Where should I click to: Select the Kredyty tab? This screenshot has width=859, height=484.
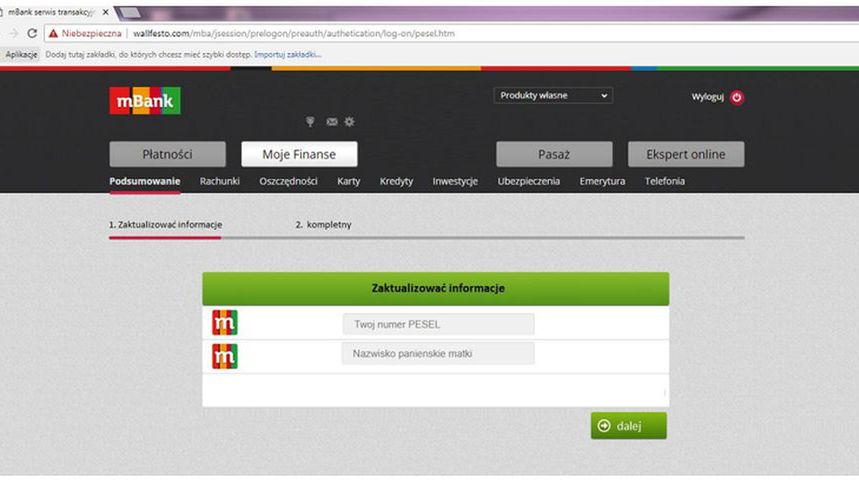coord(396,181)
